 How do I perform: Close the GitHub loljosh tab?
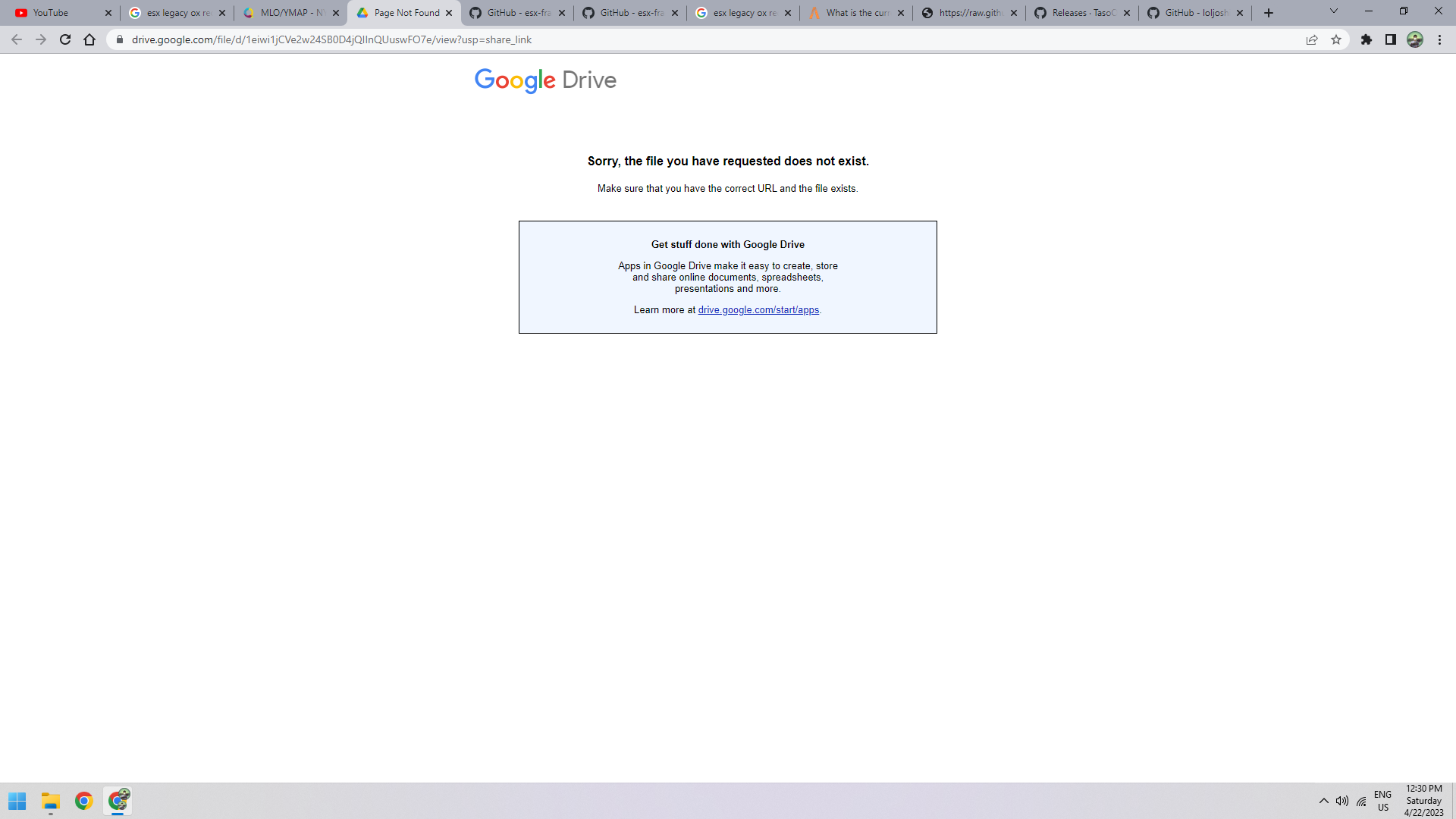(x=1240, y=13)
